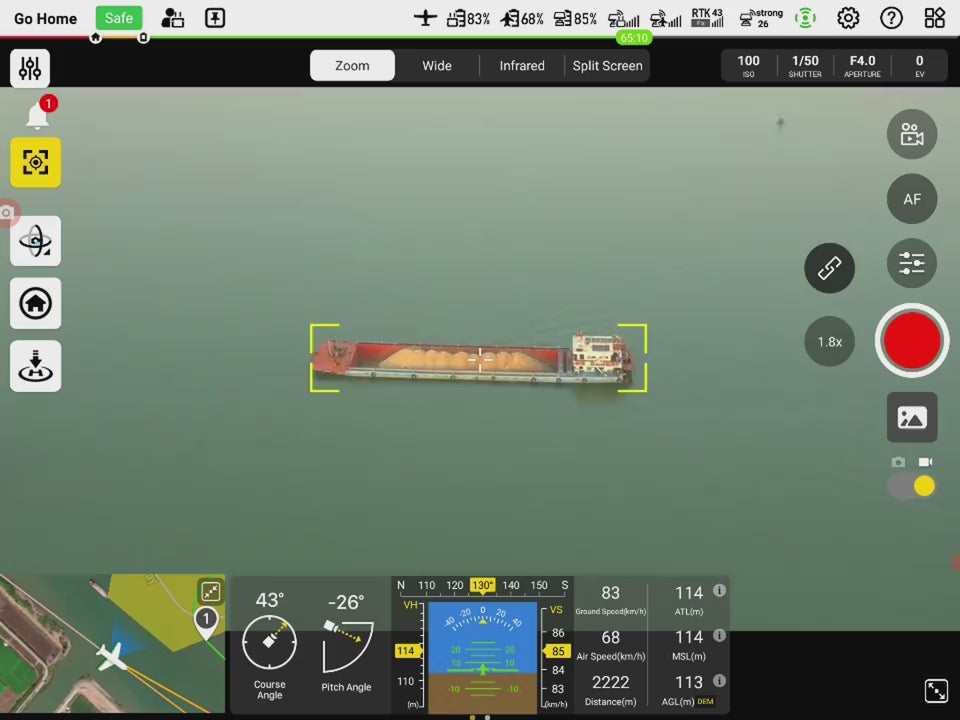
Task: Open the camera parameter sliders panel
Action: click(x=30, y=68)
